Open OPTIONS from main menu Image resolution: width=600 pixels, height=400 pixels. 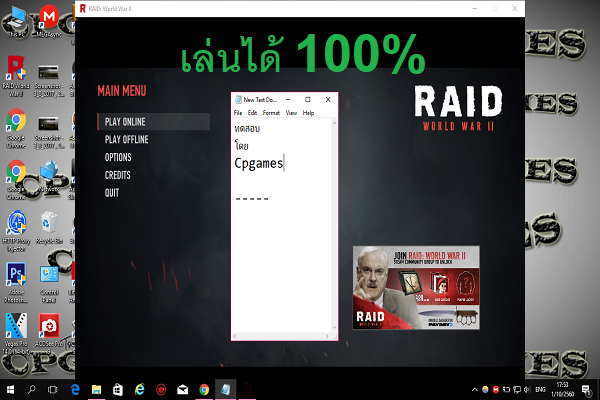pyautogui.click(x=118, y=157)
